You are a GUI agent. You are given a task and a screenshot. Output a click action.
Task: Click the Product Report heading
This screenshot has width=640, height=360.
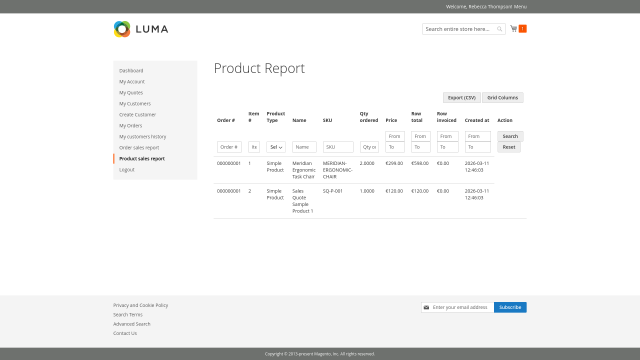point(259,68)
